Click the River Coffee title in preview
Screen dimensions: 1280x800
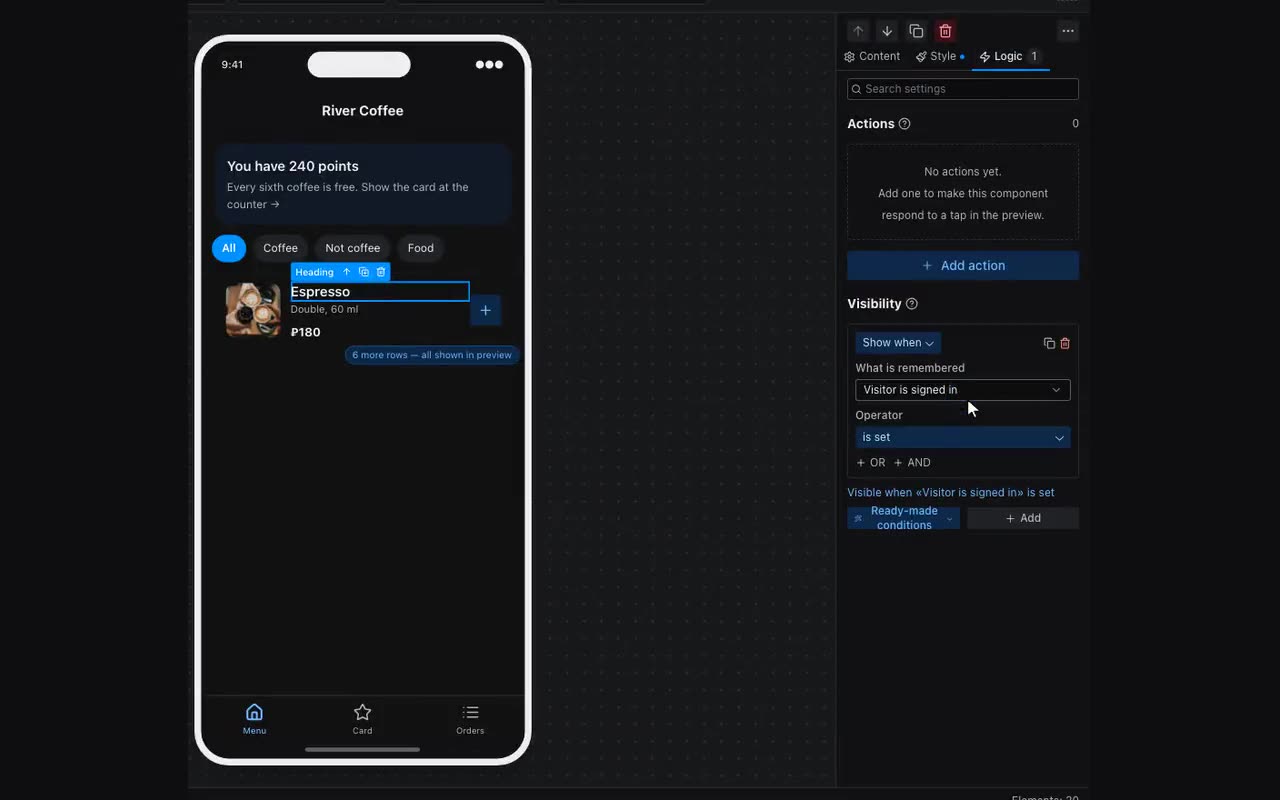(x=363, y=111)
